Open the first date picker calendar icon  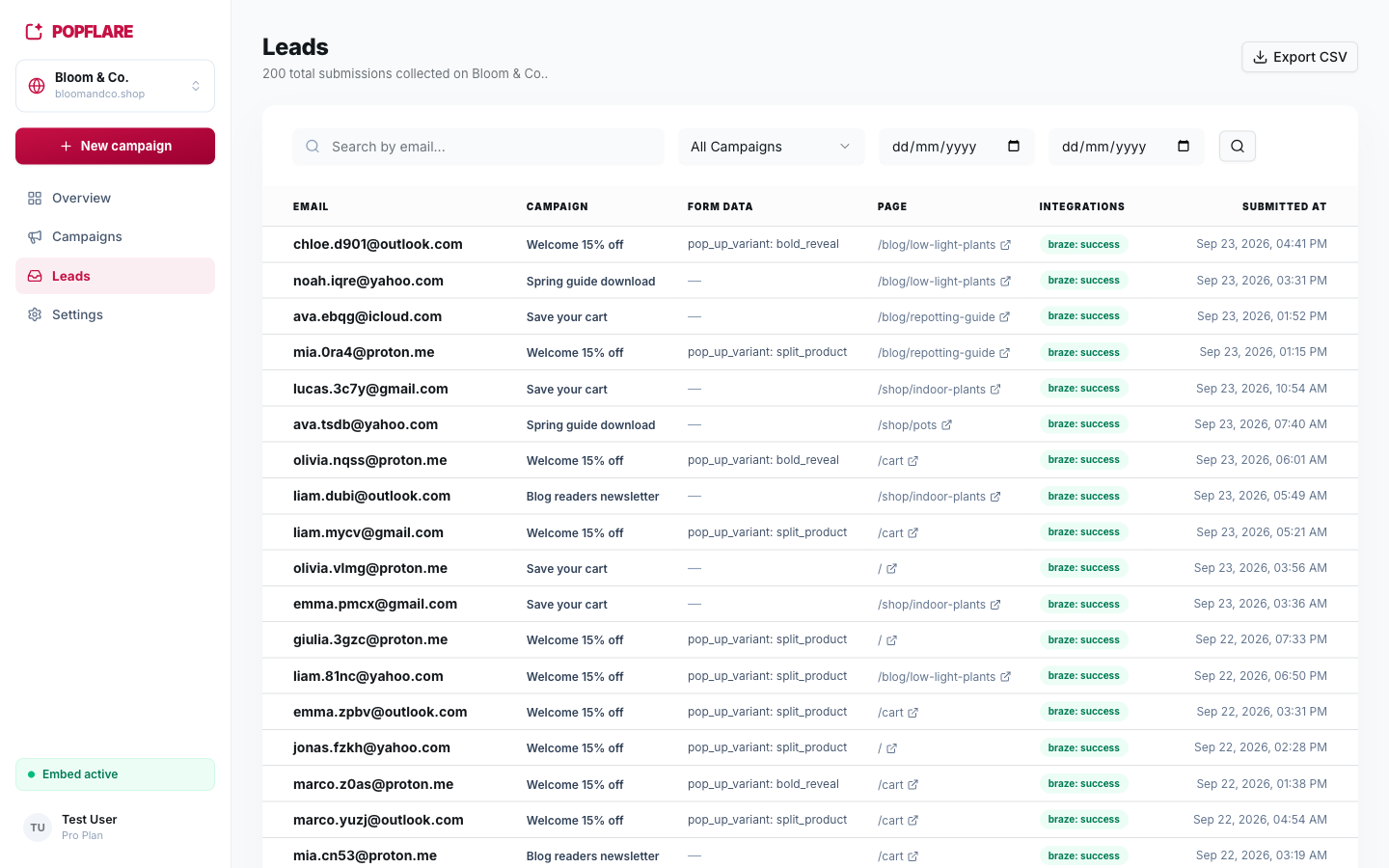1014,147
